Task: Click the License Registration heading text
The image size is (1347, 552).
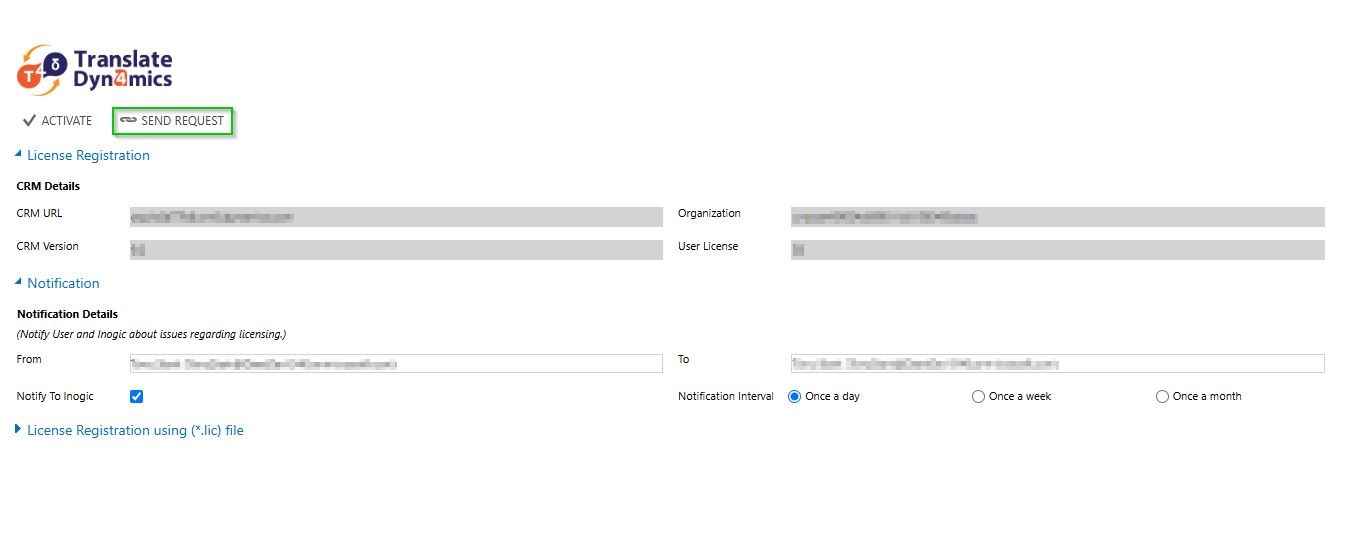Action: tap(88, 155)
